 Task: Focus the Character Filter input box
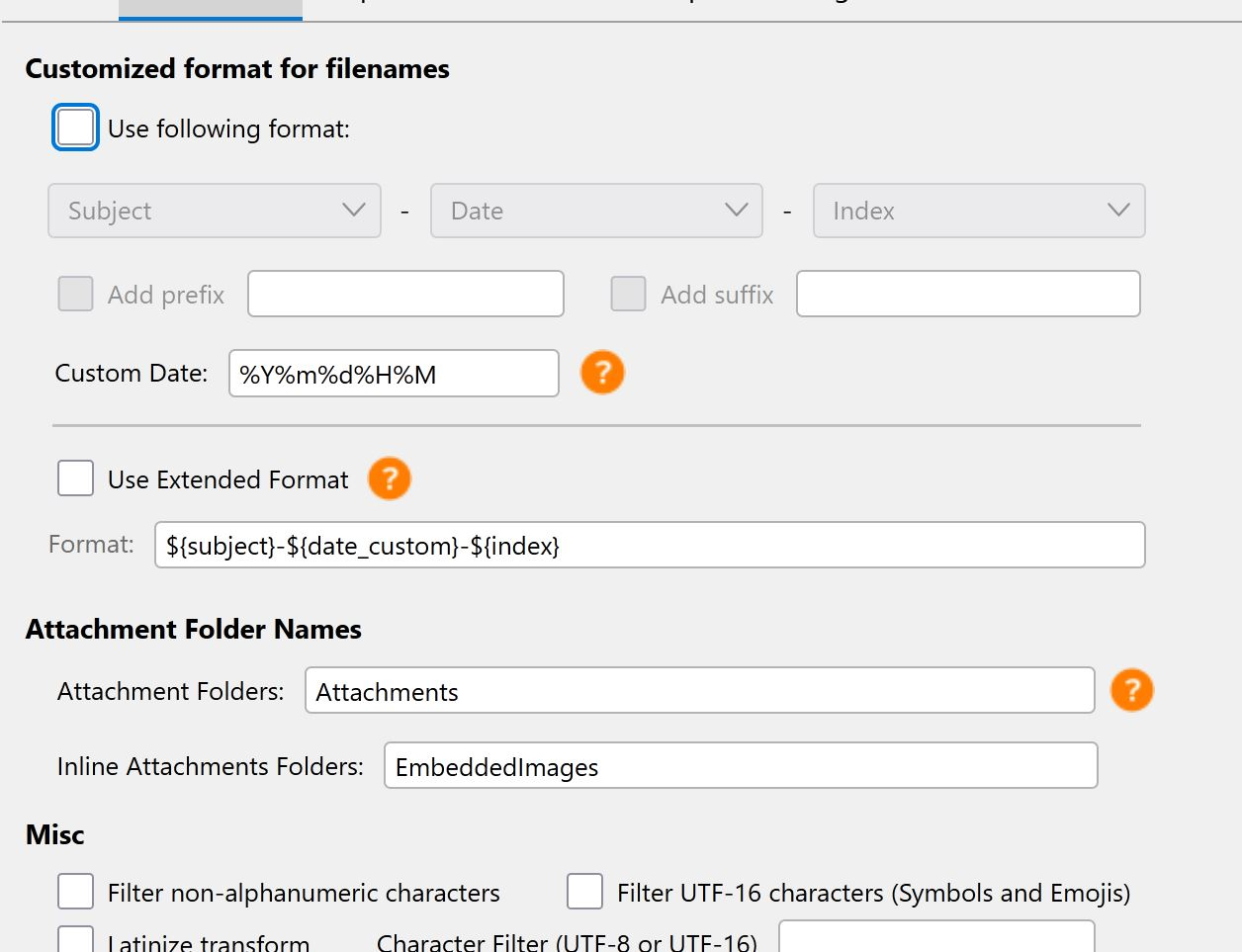936,938
